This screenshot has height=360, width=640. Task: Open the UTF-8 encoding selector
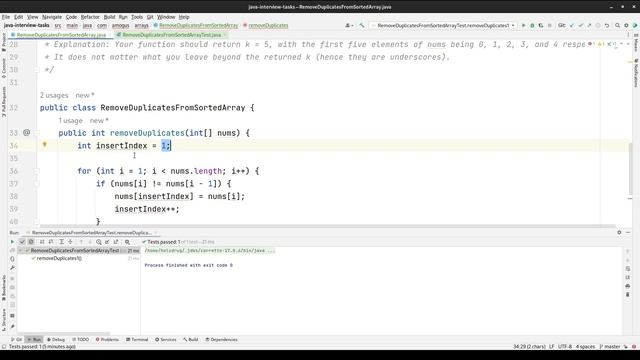(x=565, y=347)
